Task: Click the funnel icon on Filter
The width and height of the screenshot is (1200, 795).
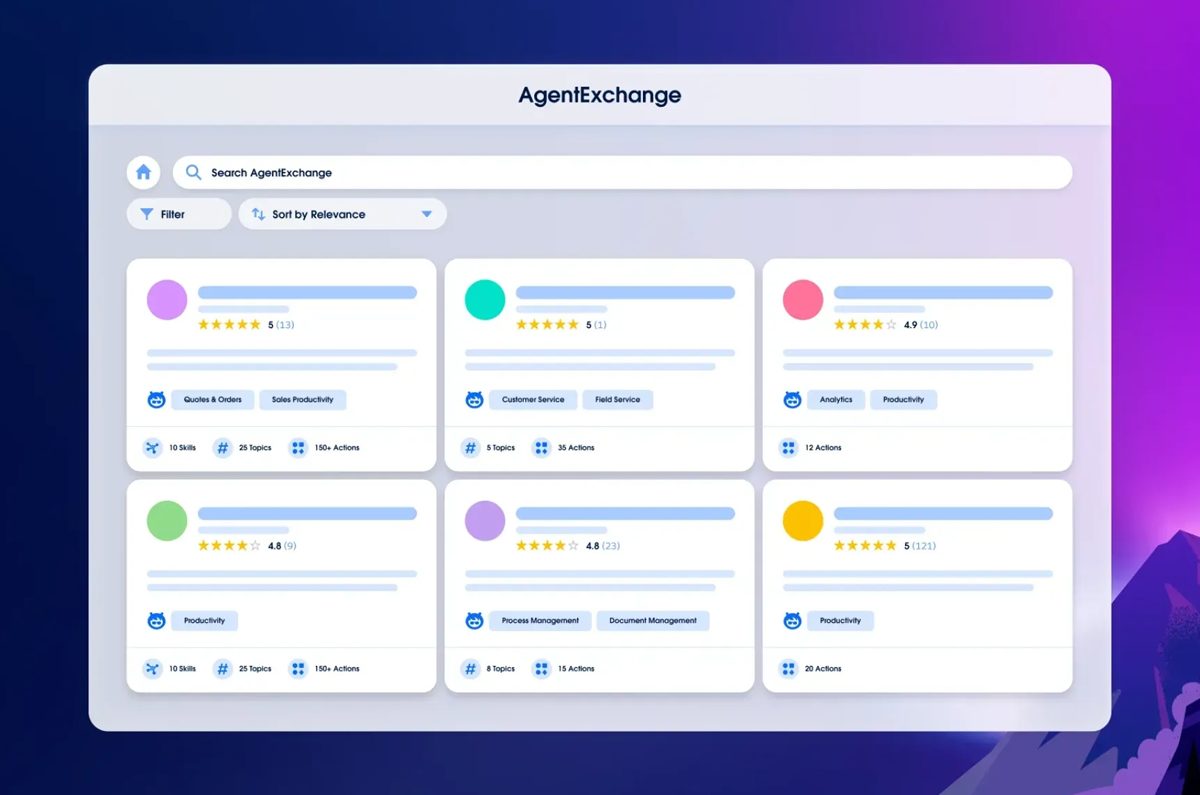Action: pyautogui.click(x=147, y=214)
